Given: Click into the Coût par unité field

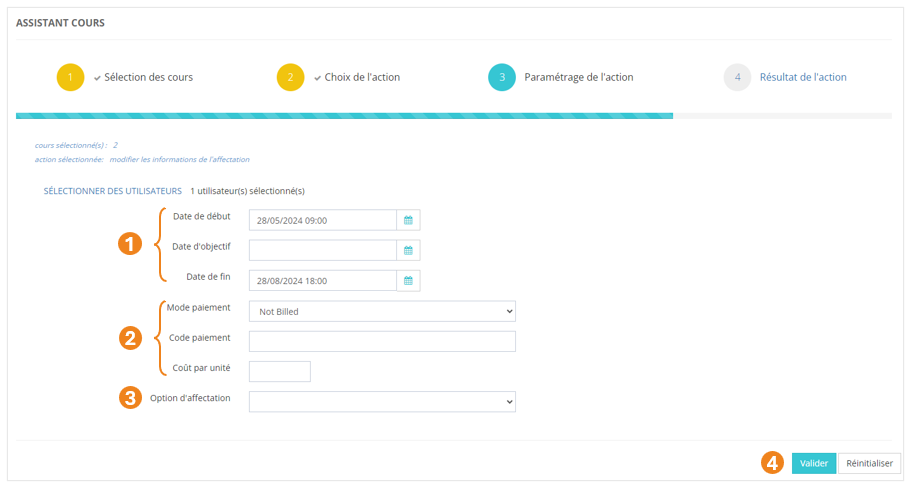Looking at the screenshot, I should (x=279, y=371).
